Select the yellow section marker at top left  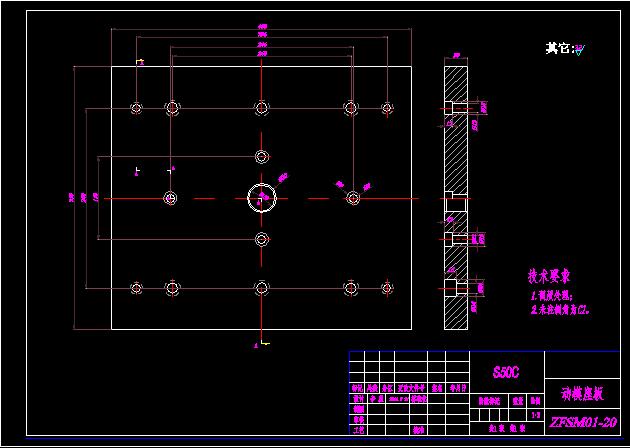139,62
